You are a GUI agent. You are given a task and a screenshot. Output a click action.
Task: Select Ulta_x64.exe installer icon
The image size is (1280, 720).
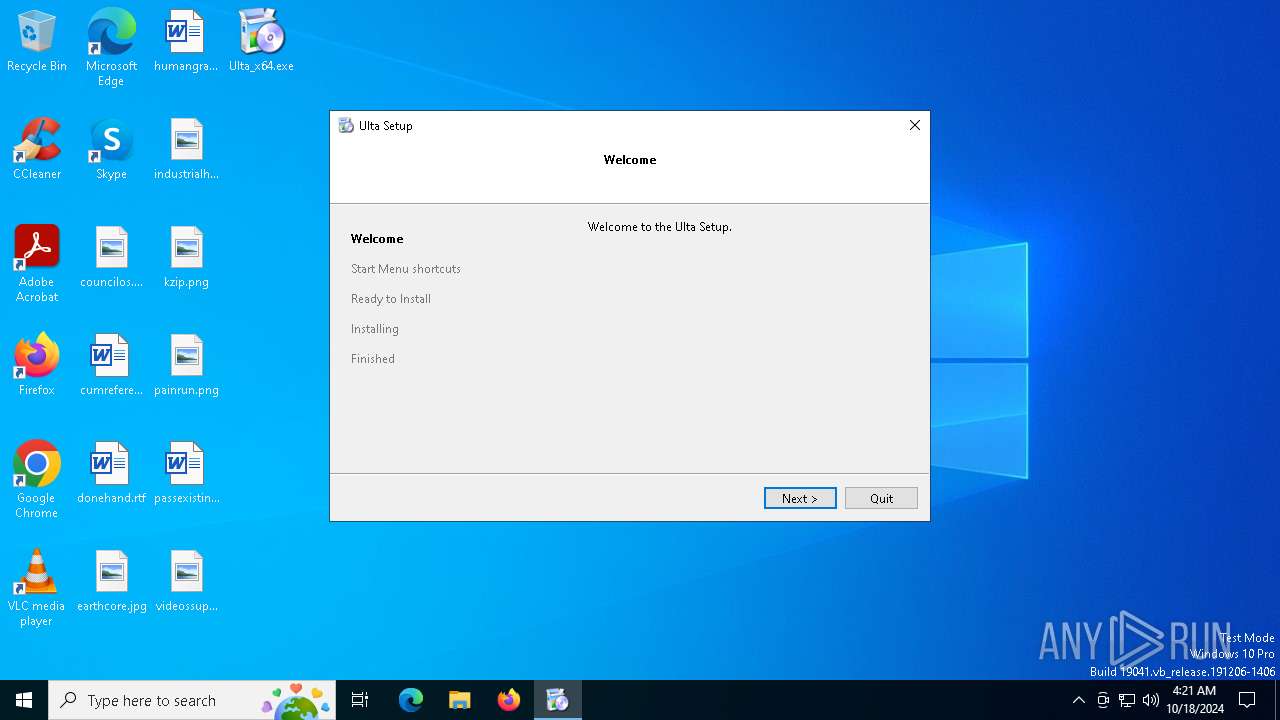click(261, 42)
